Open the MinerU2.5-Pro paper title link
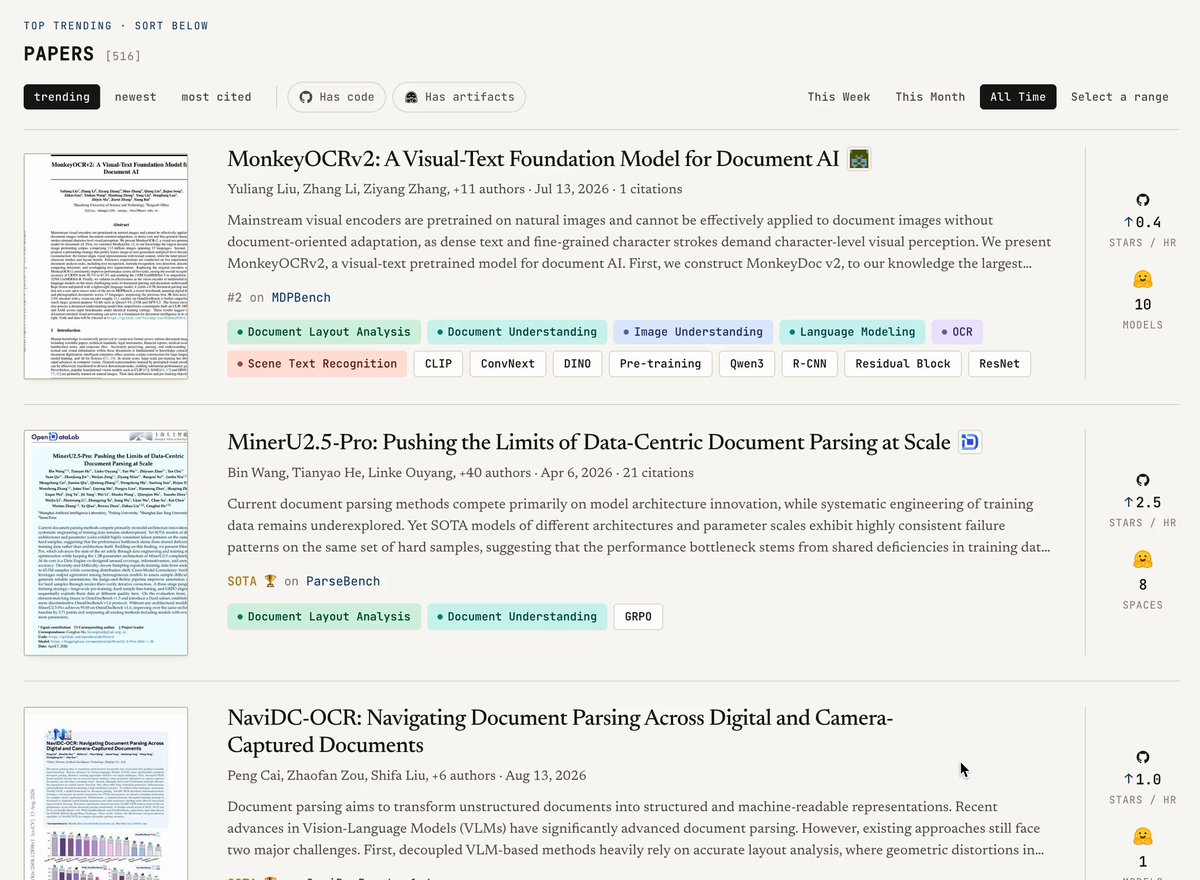The height and width of the screenshot is (880, 1200). point(589,443)
